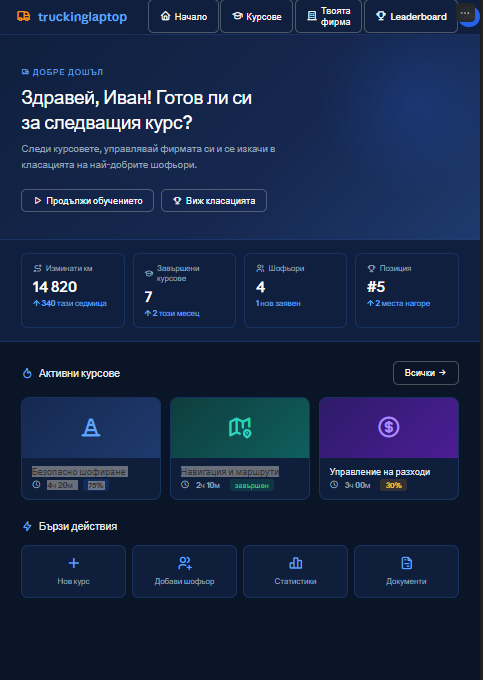Click the Нов курс quick action
The height and width of the screenshot is (680, 483).
[x=73, y=572]
